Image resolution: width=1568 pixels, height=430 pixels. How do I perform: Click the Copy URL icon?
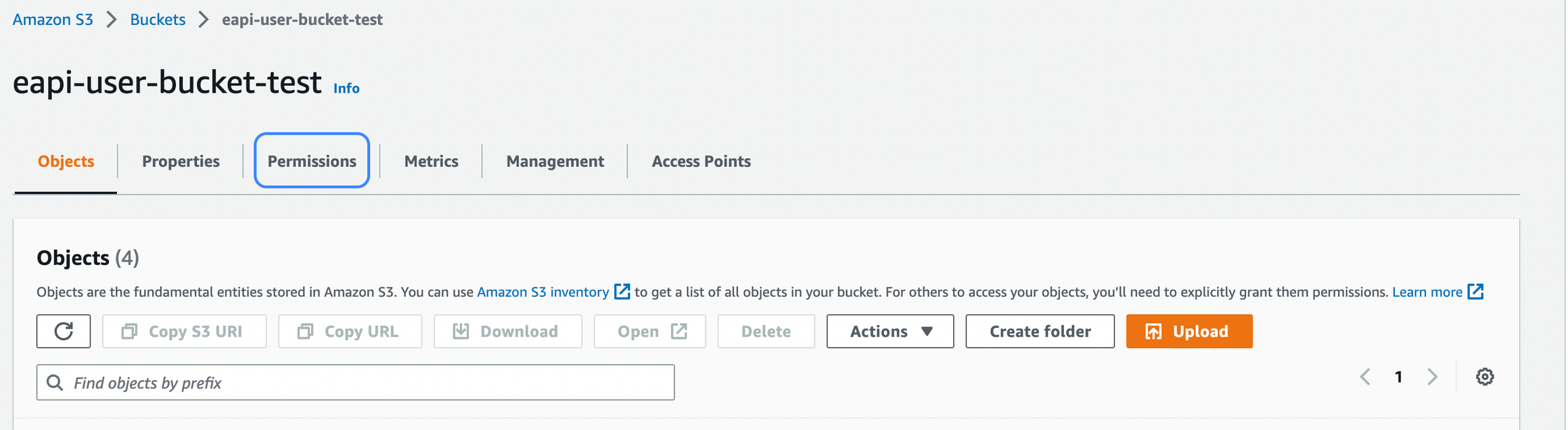pos(306,331)
